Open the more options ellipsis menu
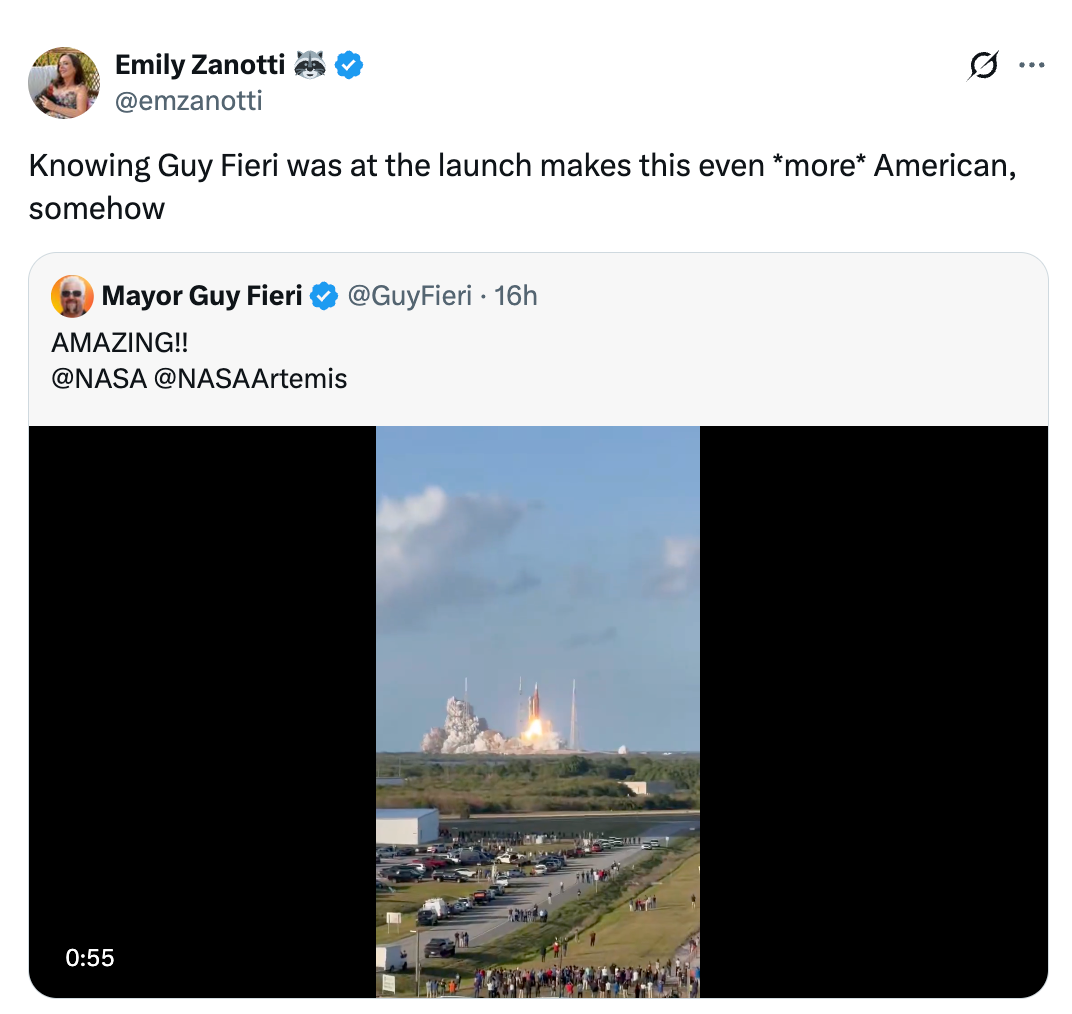This screenshot has width=1072, height=1014. click(x=1032, y=64)
